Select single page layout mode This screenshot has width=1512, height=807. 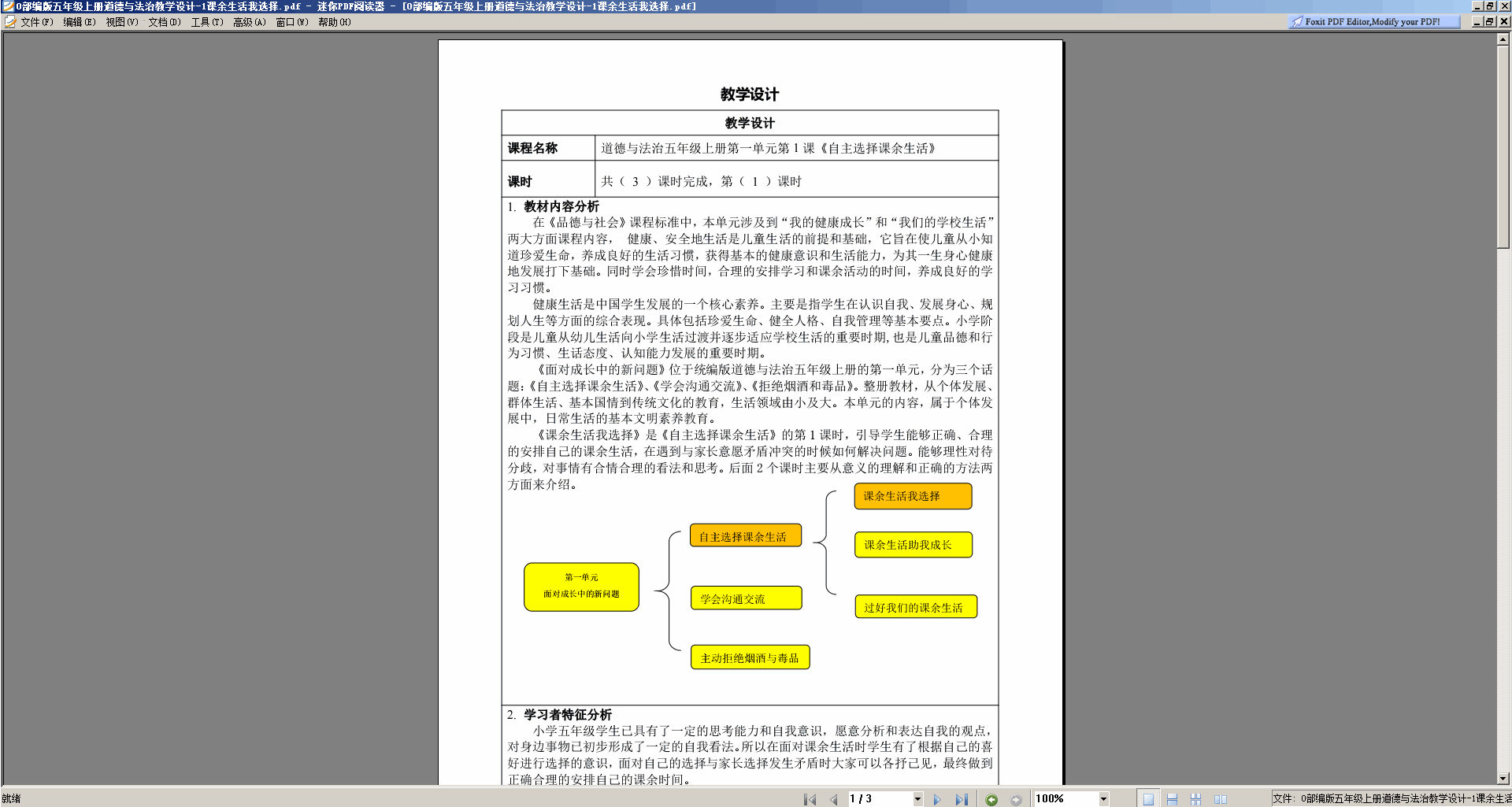tap(1148, 799)
